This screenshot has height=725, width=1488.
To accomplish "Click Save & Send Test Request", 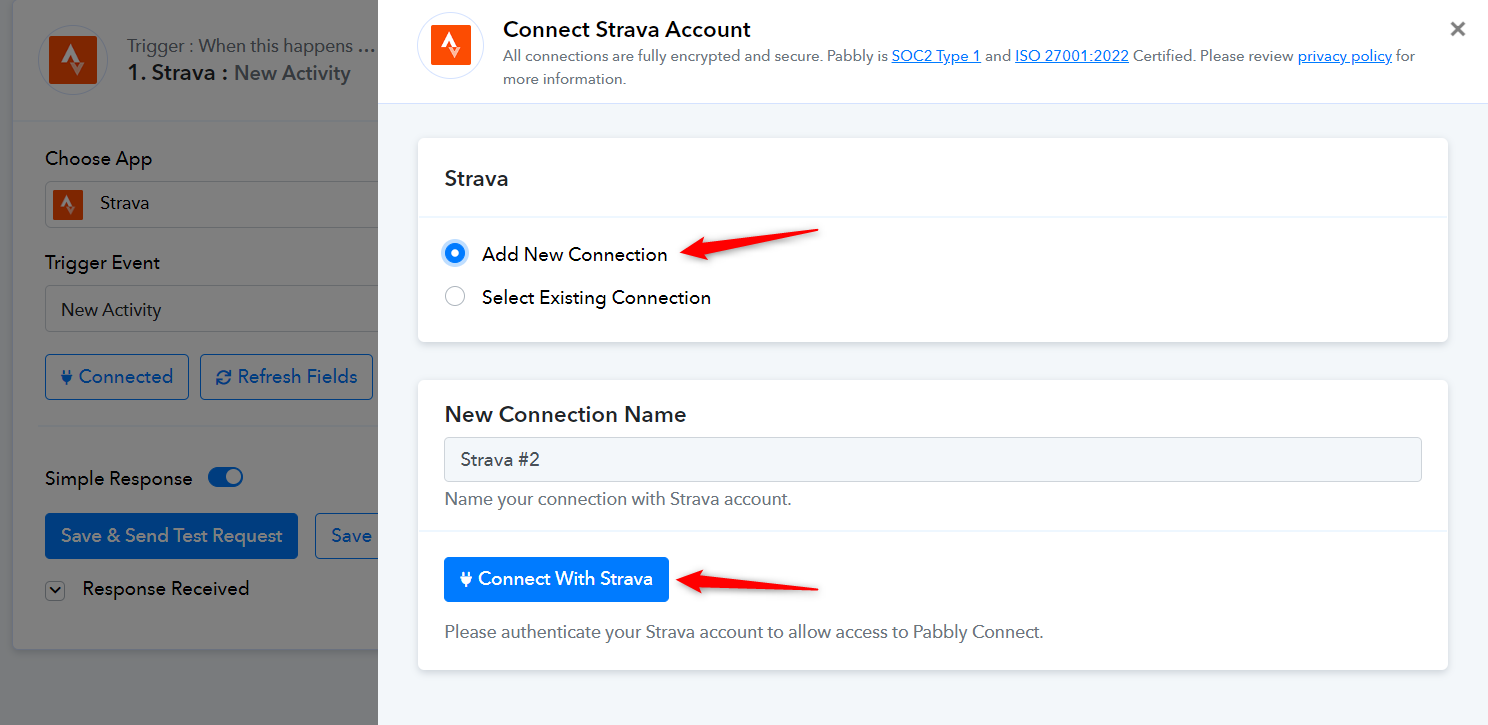I will [171, 536].
